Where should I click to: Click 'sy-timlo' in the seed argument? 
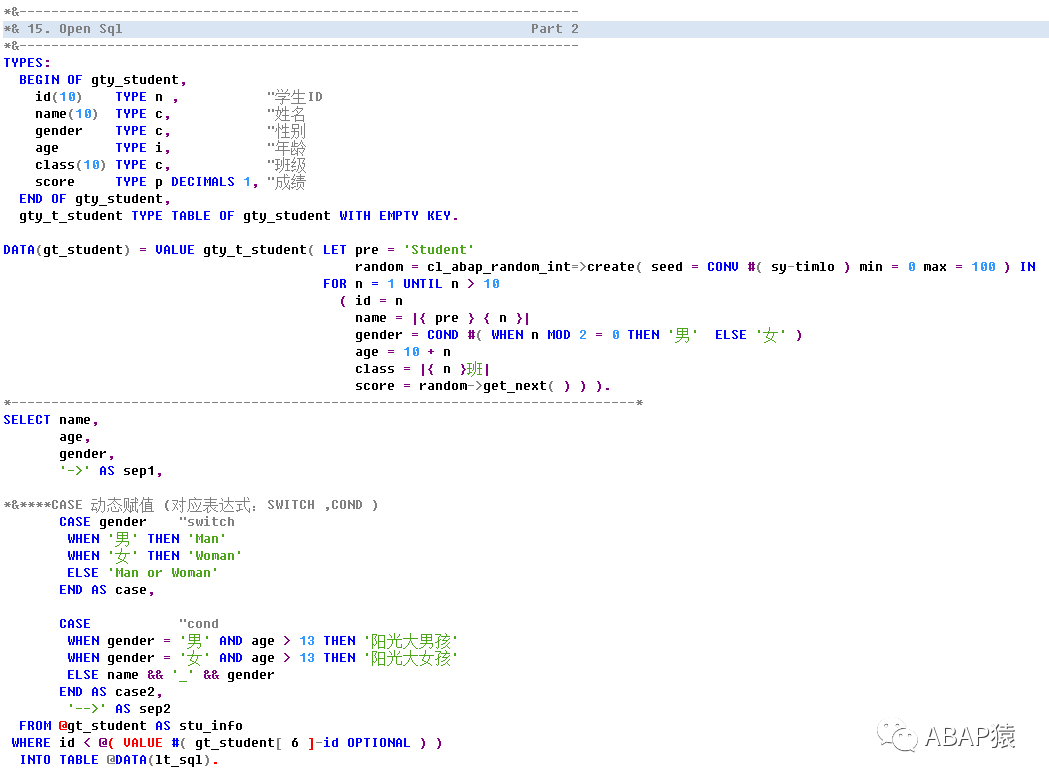802,267
